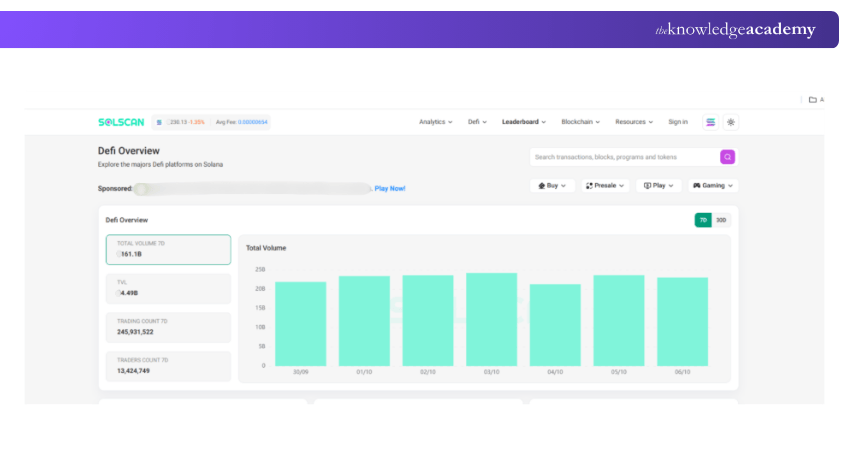850x450 pixels.
Task: Click the SOL price ticker icon
Action: tap(159, 123)
